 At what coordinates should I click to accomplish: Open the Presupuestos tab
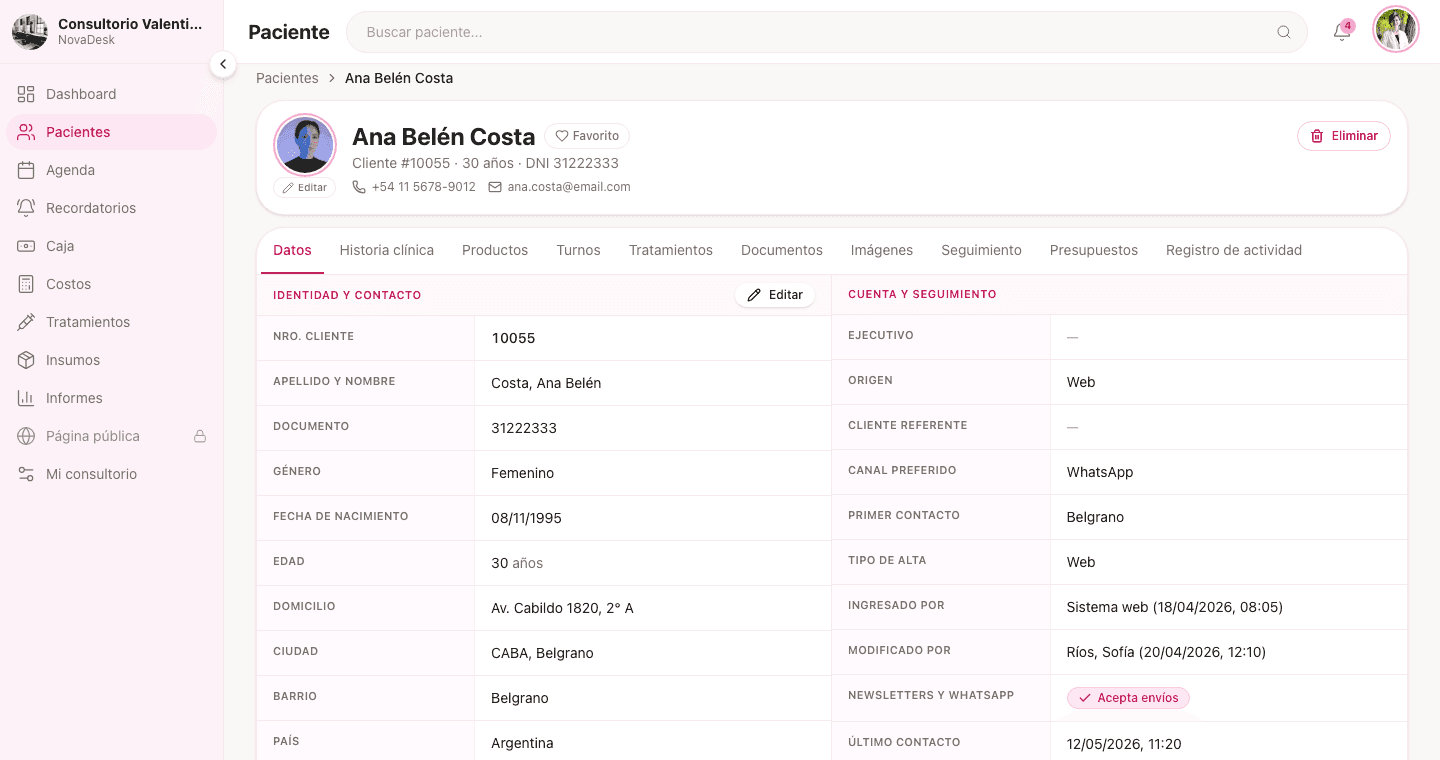tap(1094, 250)
